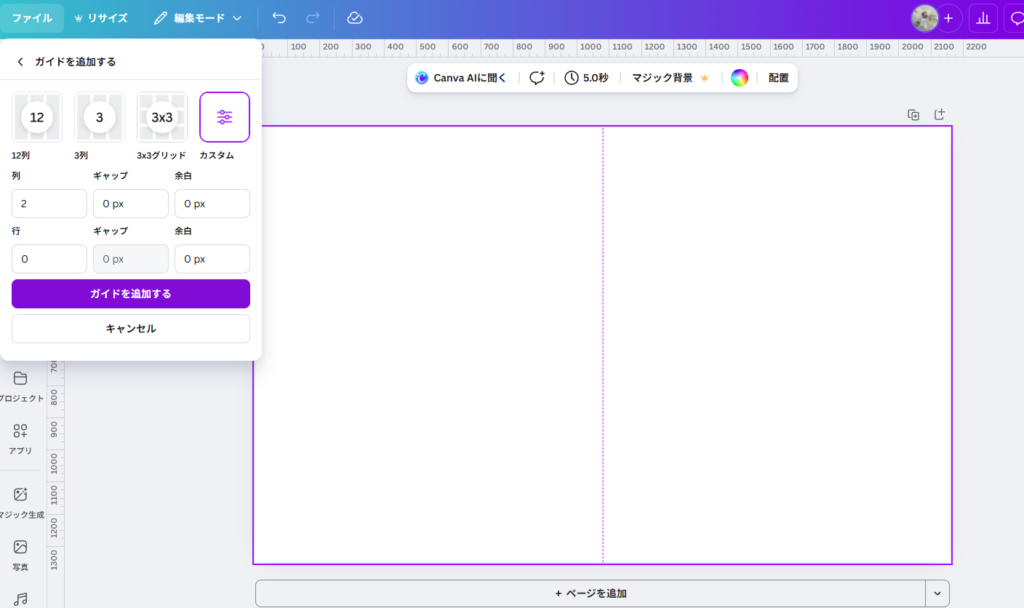This screenshot has height=608, width=1024.
Task: Open the rainbow color wheel swatch
Action: point(739,78)
